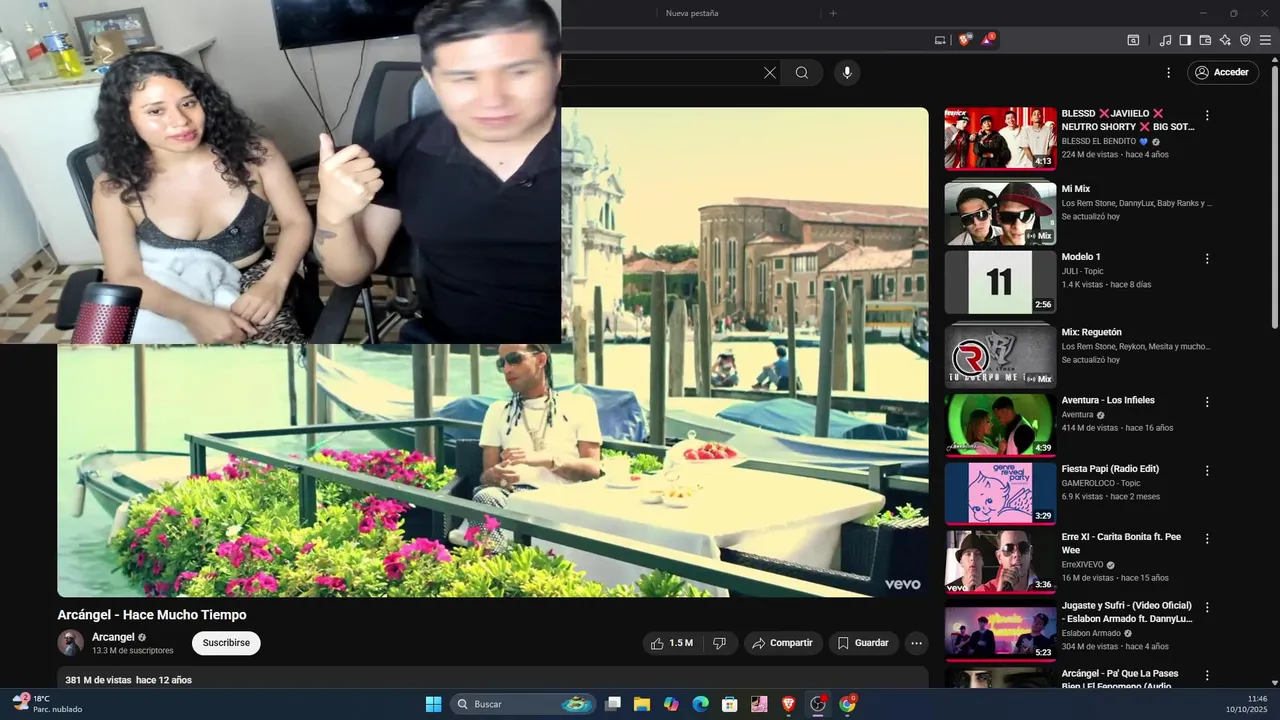Screen dimensions: 1280x720
Task: Open Brave browser from the taskbar
Action: coord(789,704)
